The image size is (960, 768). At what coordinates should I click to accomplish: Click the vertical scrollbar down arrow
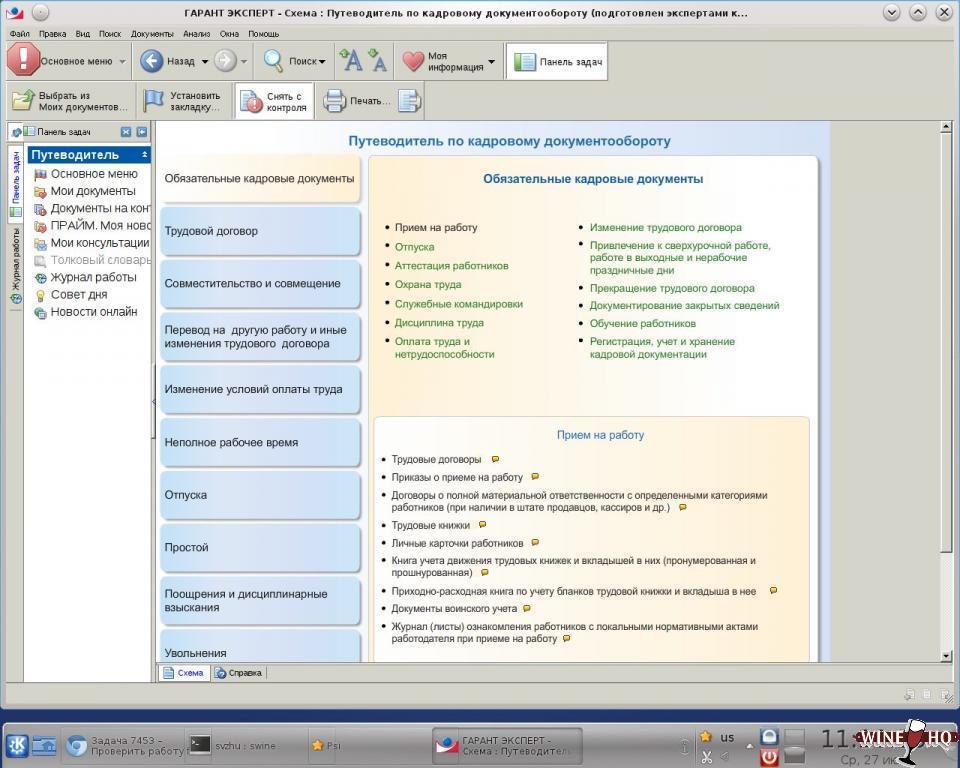coord(946,656)
